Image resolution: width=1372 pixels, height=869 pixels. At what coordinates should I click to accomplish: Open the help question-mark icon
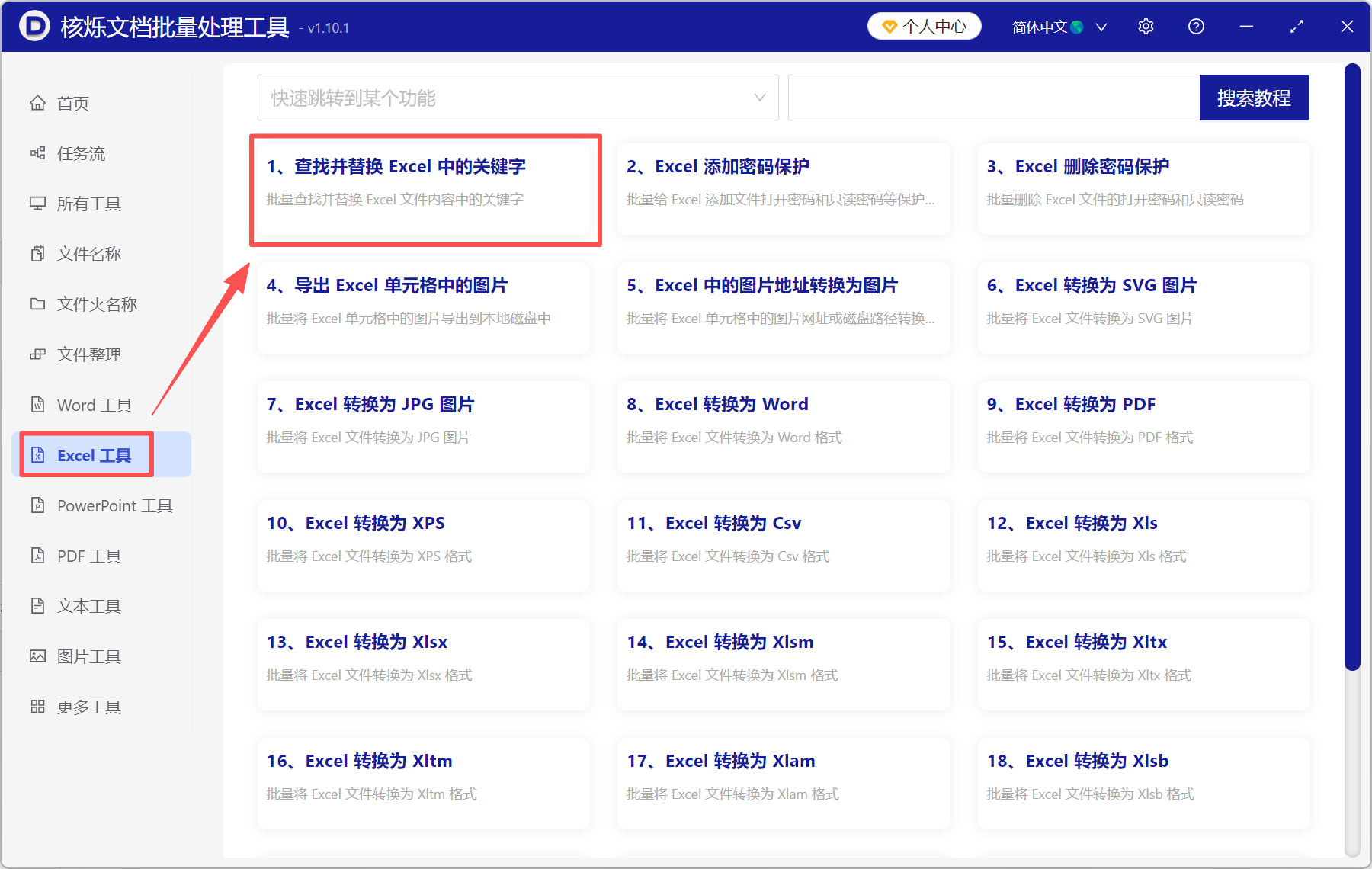click(x=1196, y=26)
